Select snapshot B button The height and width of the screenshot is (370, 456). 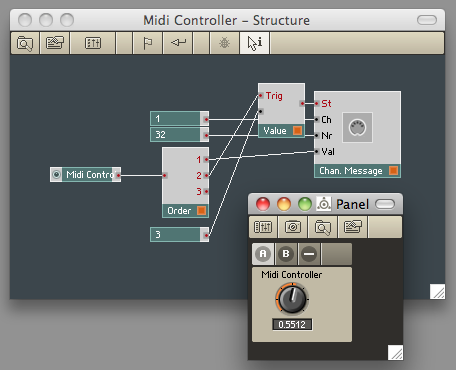[x=286, y=254]
